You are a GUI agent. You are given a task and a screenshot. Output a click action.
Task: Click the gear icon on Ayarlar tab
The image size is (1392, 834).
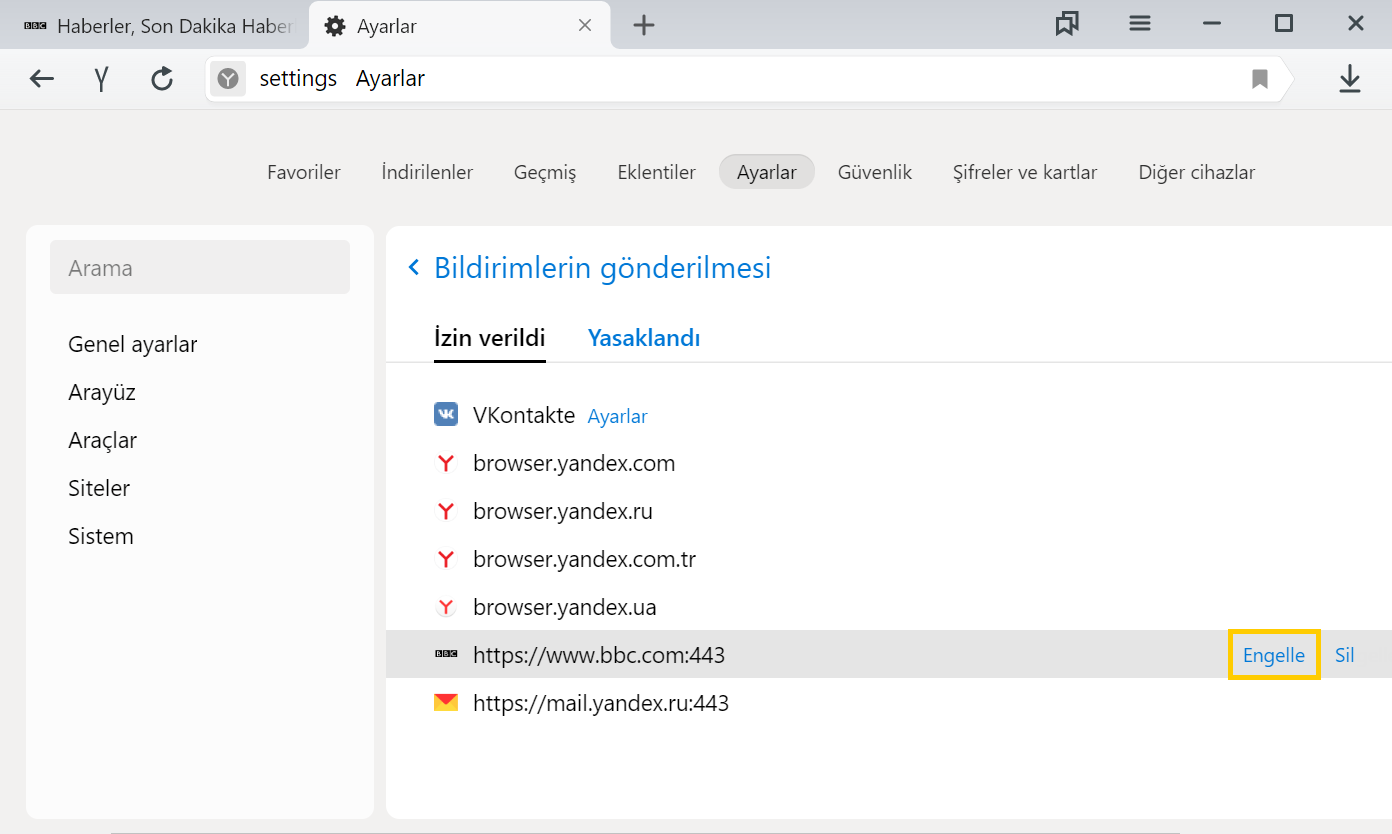coord(336,26)
